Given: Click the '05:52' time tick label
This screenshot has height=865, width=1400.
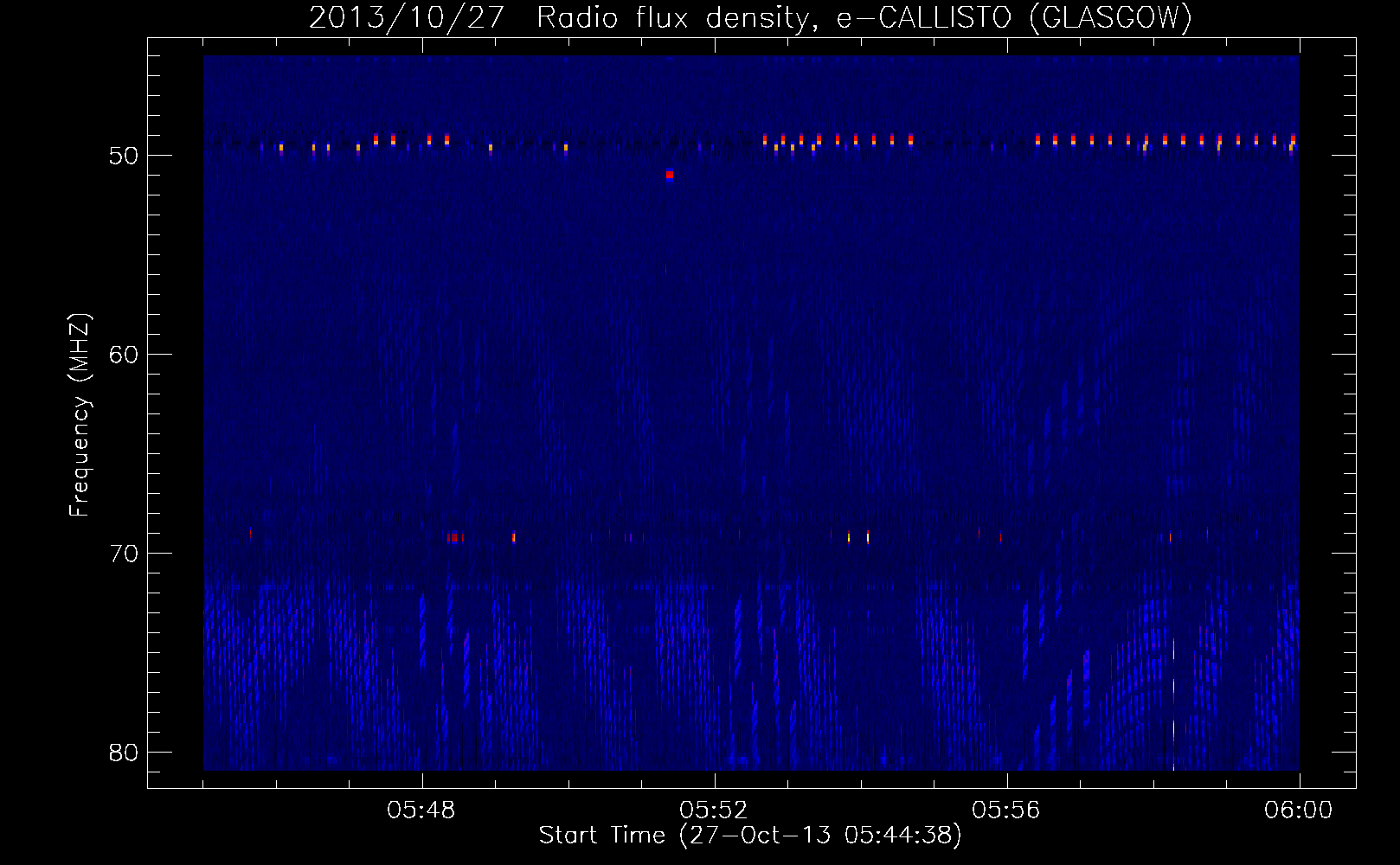Looking at the screenshot, I should coord(714,811).
